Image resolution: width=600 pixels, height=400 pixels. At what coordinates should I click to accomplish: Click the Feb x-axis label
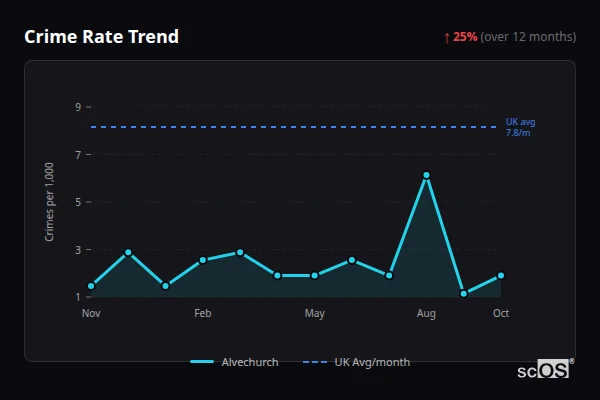pos(203,314)
